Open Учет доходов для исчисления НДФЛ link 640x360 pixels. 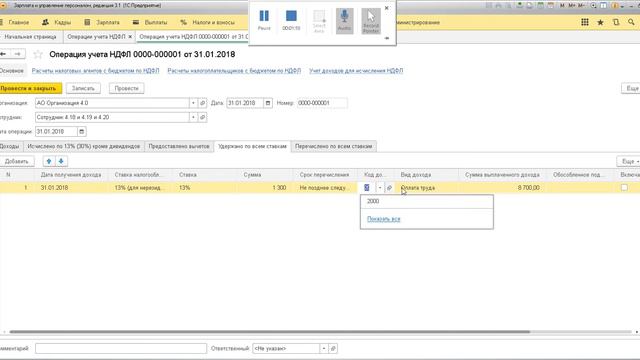[356, 71]
